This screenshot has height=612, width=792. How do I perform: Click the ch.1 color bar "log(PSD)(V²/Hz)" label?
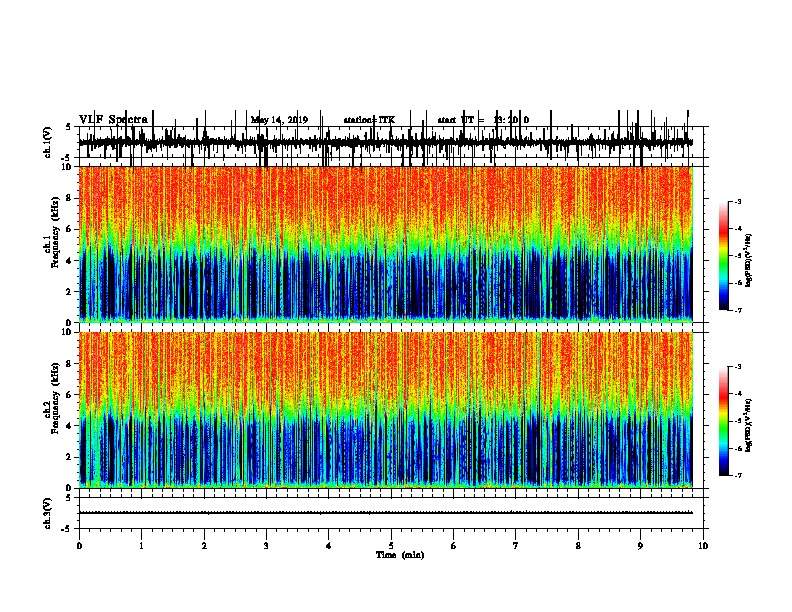point(749,261)
